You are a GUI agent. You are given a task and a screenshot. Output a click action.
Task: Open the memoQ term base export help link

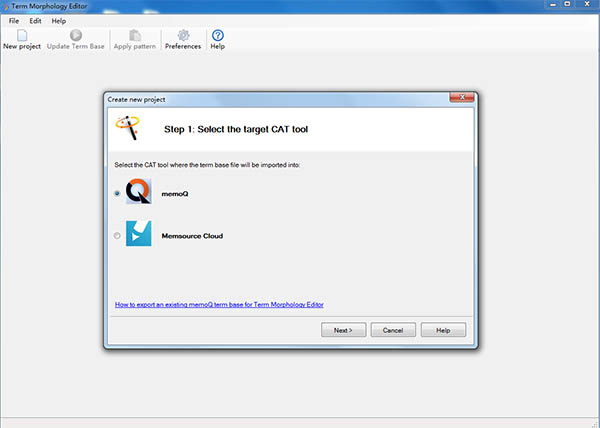coord(219,304)
